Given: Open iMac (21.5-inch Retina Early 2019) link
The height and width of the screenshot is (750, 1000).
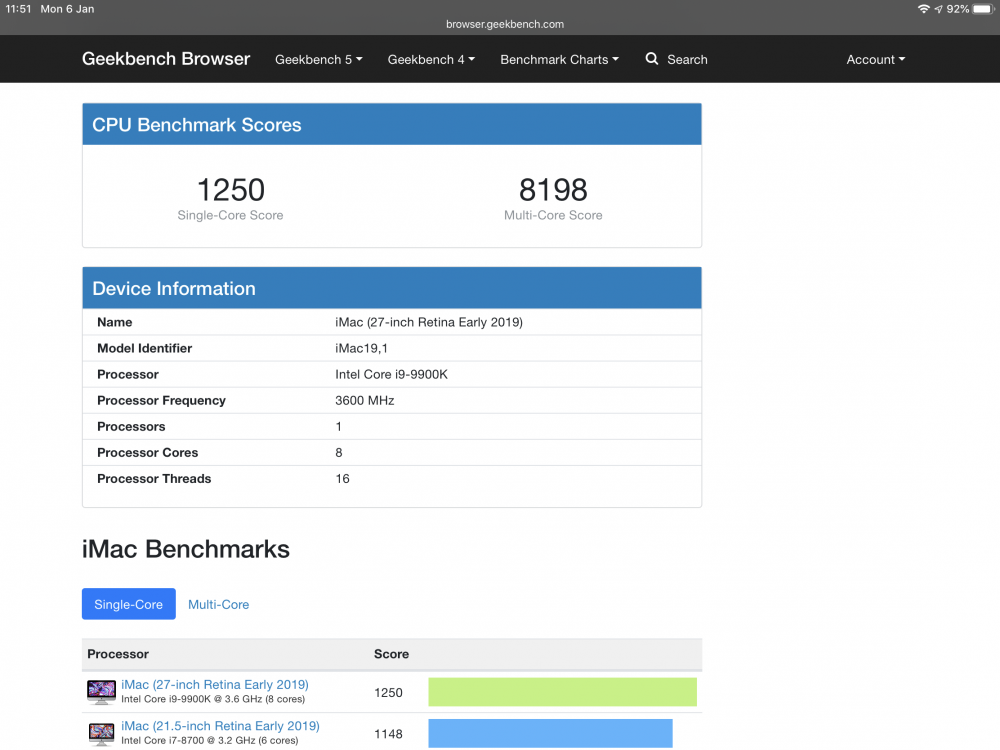Looking at the screenshot, I should 220,726.
